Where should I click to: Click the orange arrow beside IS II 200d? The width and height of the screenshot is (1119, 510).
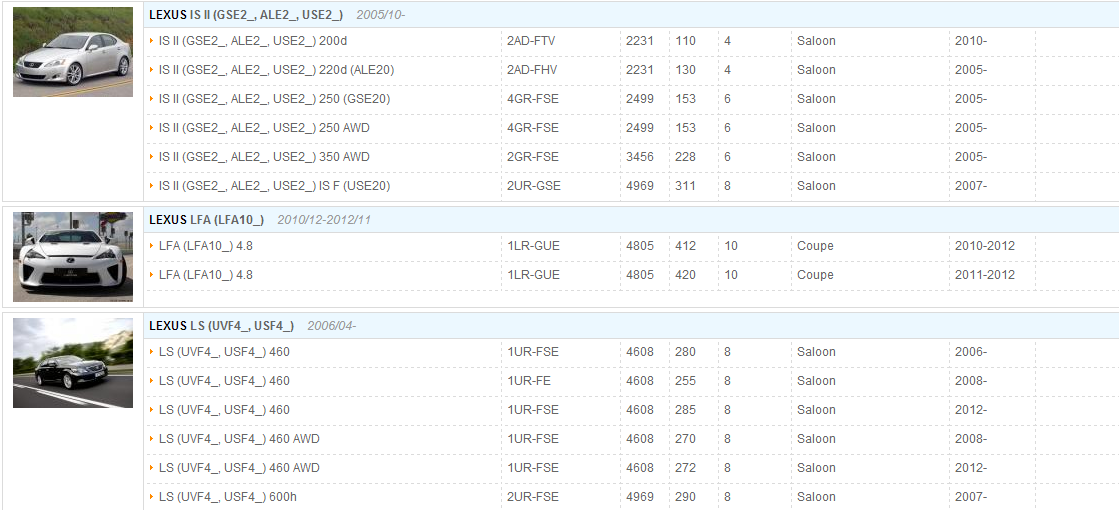pos(152,41)
